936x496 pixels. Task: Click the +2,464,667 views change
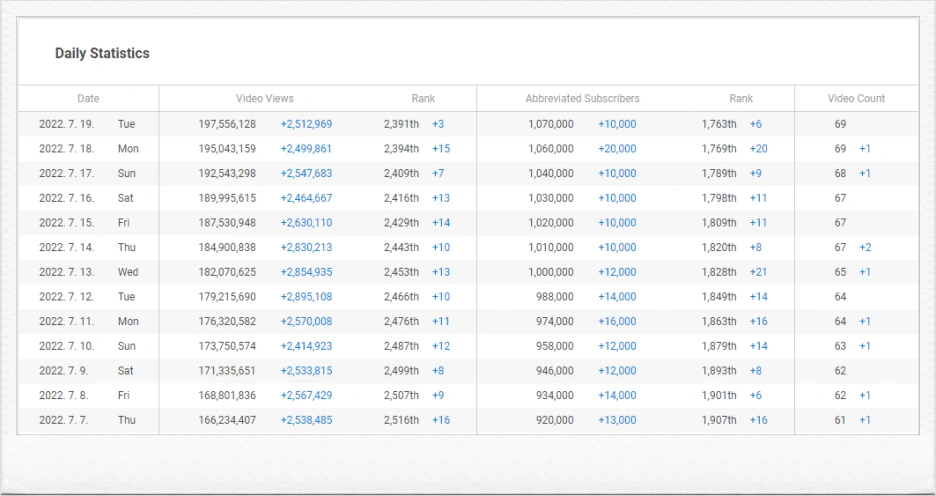[306, 198]
